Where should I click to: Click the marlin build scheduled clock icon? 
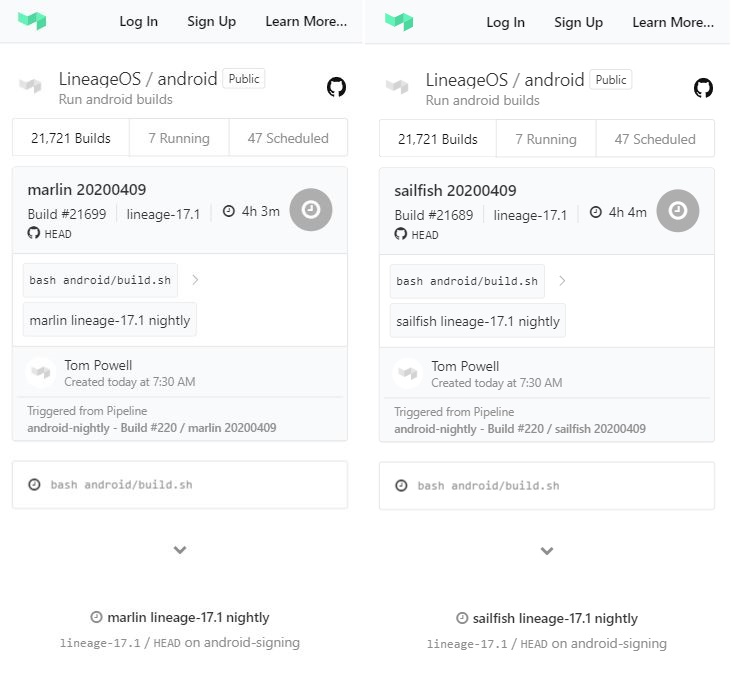pos(311,210)
